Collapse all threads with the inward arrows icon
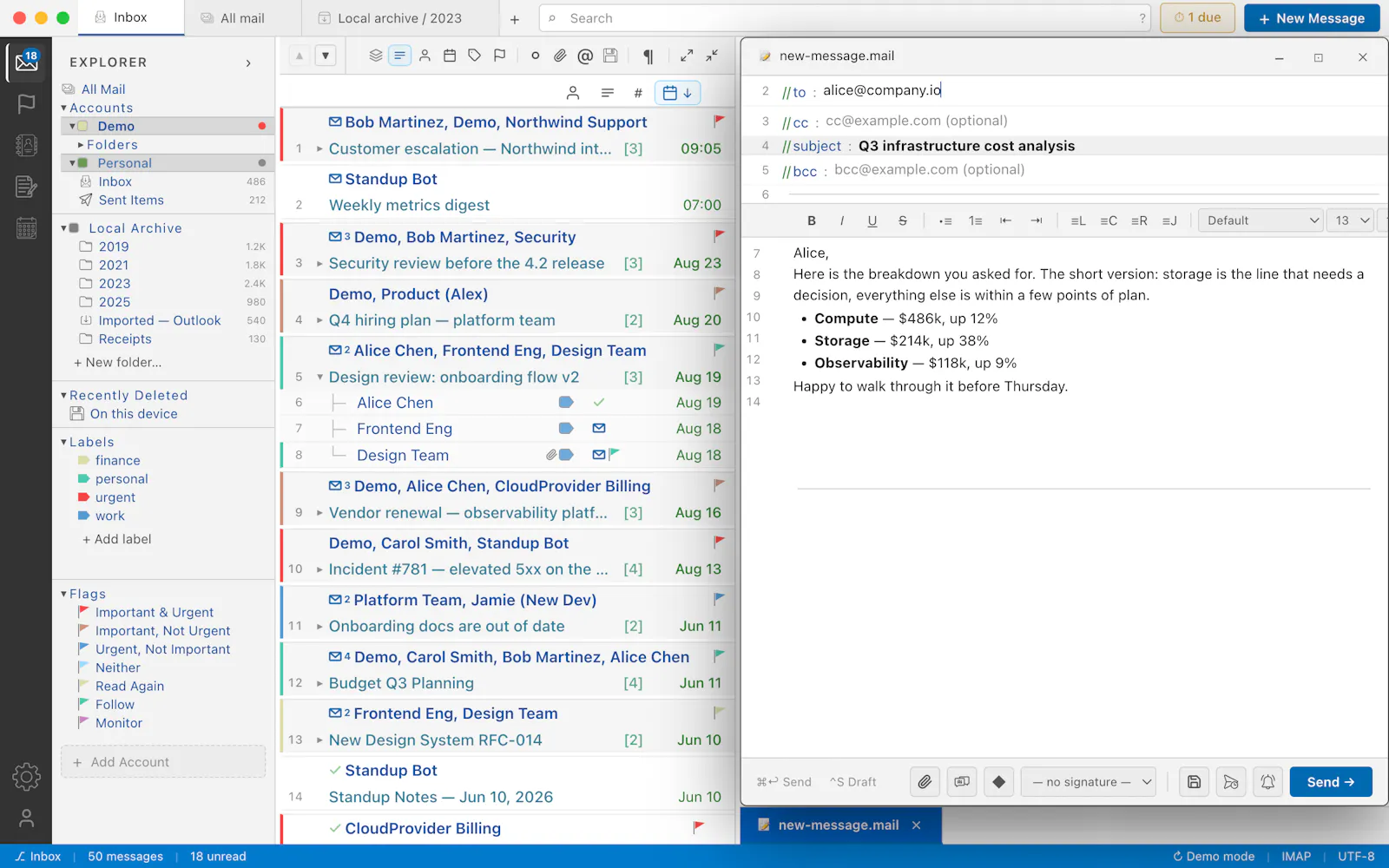Screen dimensions: 1389x868 click(x=712, y=56)
